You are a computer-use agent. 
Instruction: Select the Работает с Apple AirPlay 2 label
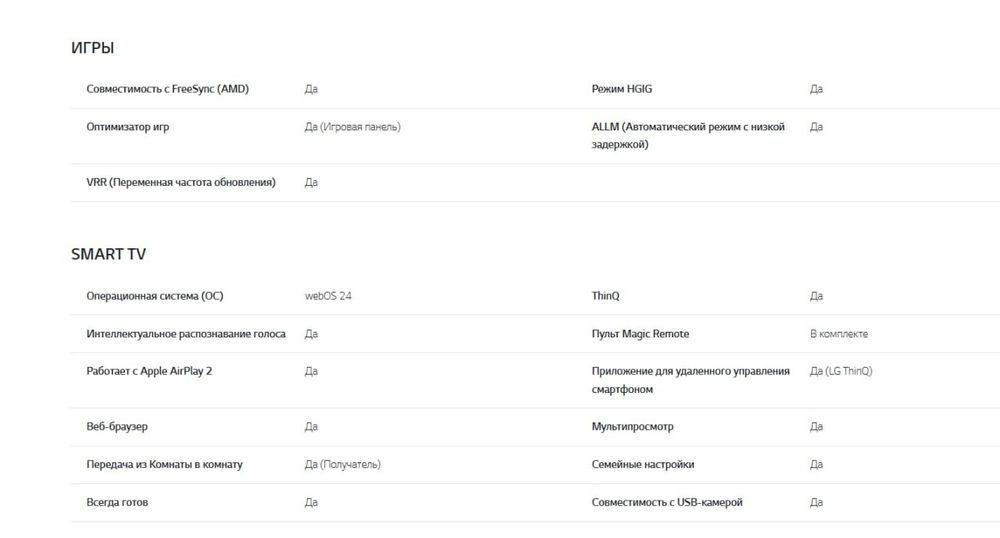click(x=149, y=371)
